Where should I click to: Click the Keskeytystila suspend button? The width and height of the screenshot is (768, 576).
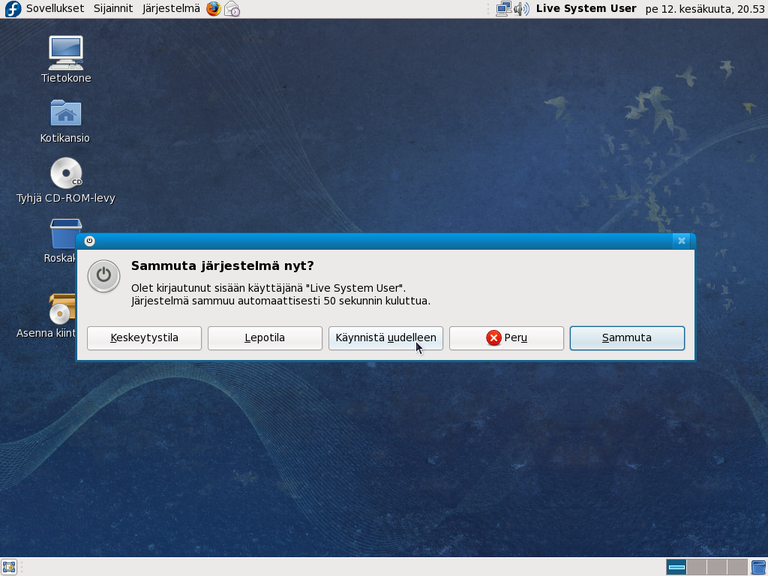tap(144, 338)
